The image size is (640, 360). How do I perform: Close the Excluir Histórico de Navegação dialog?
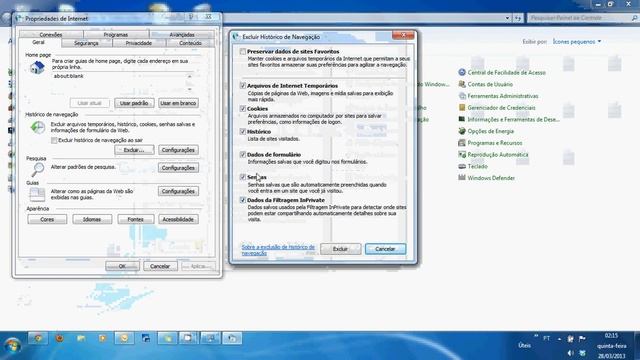coord(403,36)
